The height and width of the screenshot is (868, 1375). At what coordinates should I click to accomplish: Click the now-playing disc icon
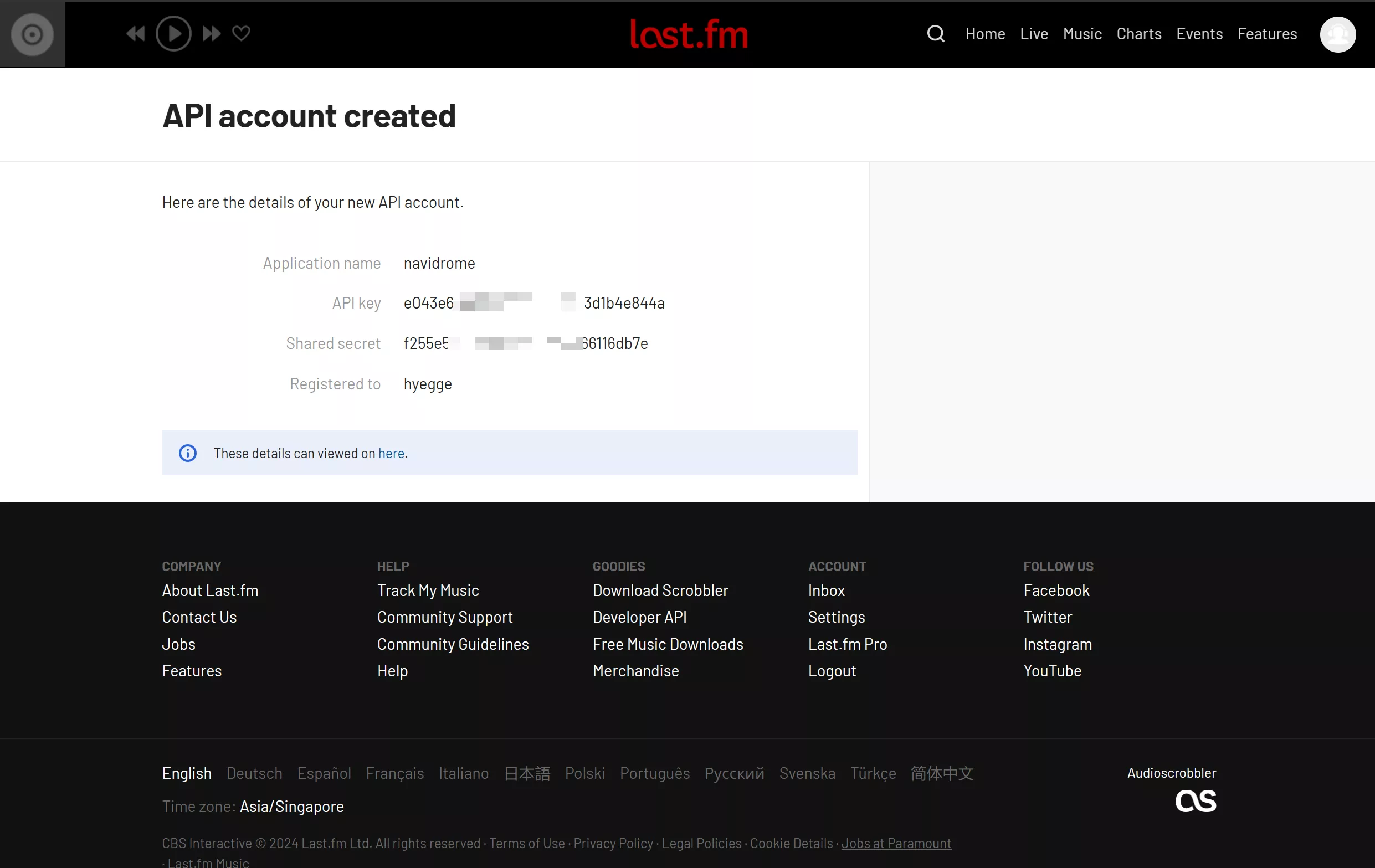tap(33, 34)
